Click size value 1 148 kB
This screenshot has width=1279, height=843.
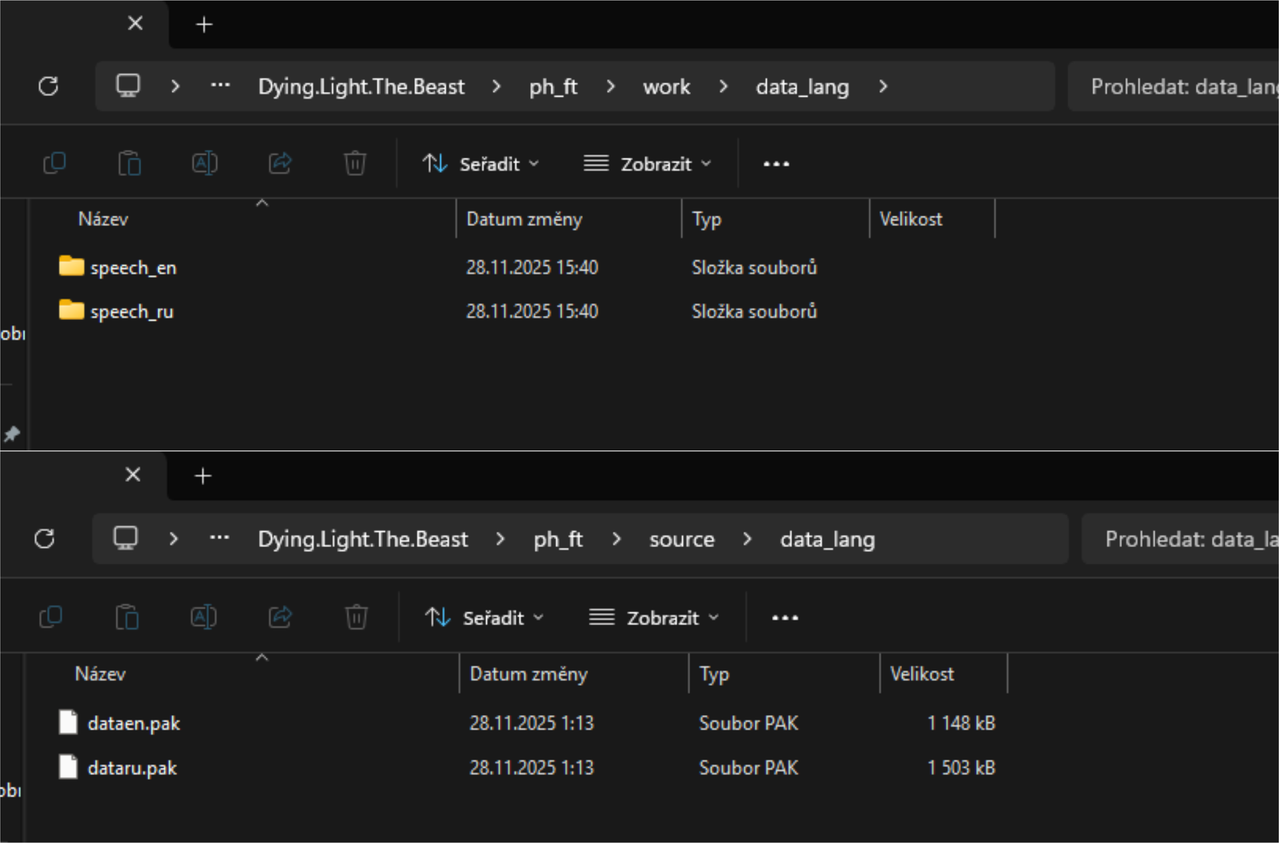click(x=961, y=723)
